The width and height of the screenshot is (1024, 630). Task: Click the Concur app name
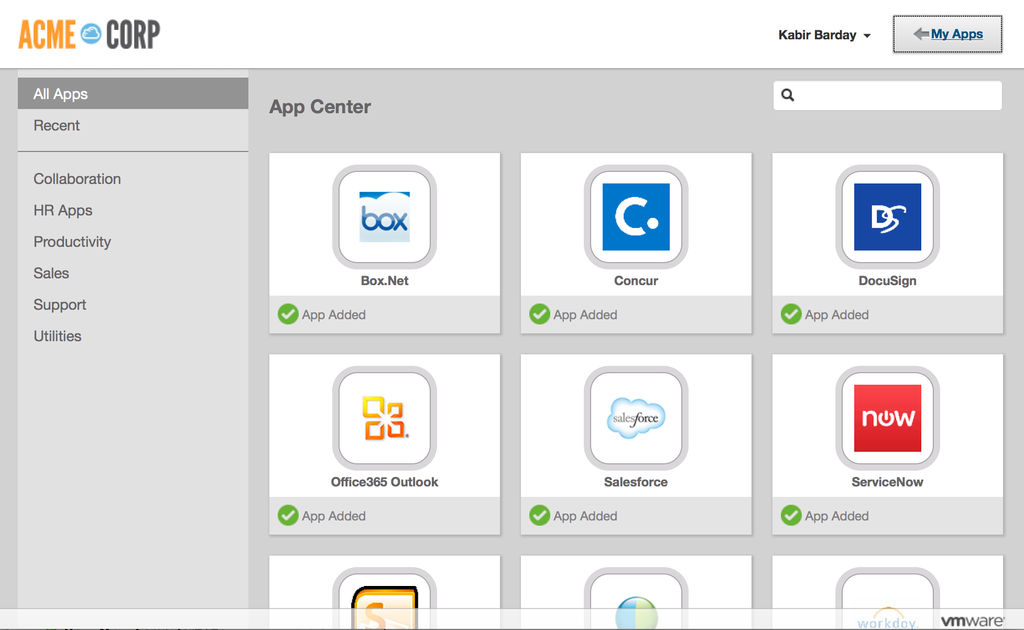(x=635, y=281)
